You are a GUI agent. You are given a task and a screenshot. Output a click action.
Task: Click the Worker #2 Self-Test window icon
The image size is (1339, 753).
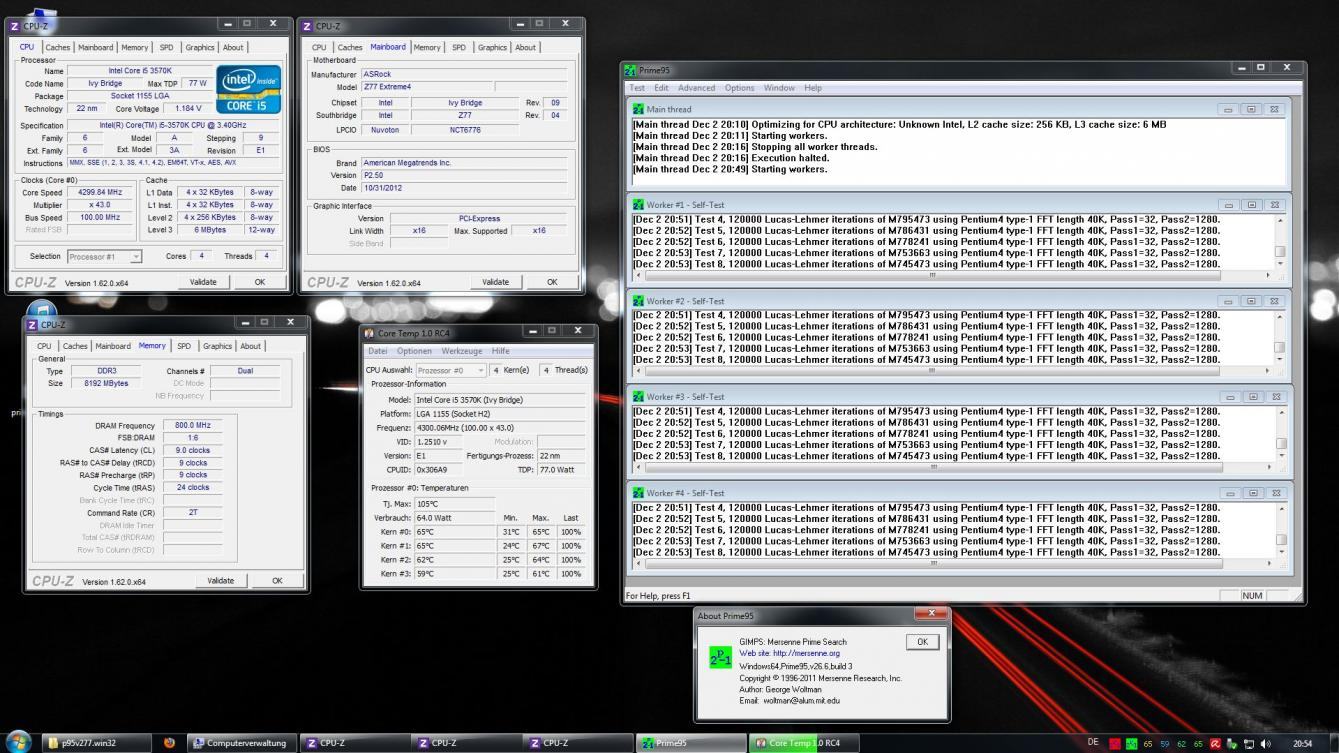[638, 301]
